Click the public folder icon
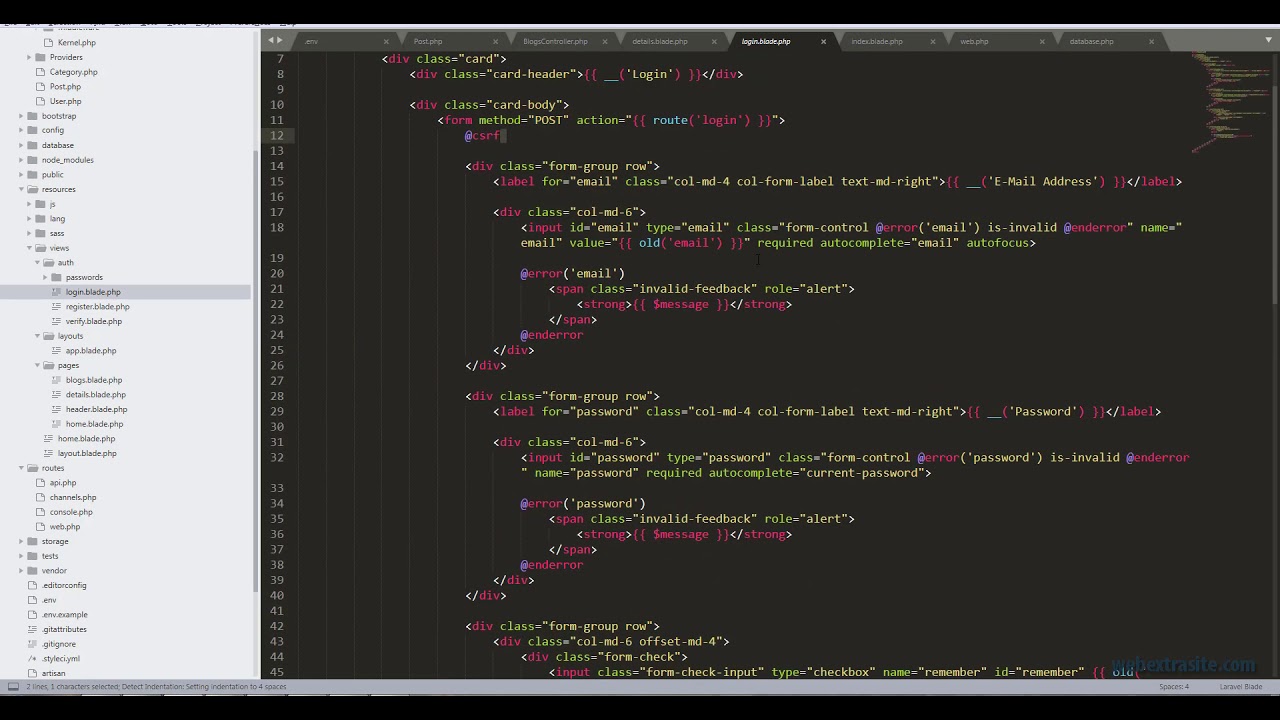 [33, 174]
